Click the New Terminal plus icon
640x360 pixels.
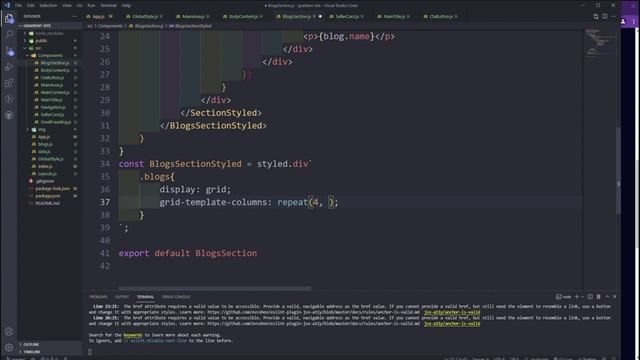coord(577,297)
